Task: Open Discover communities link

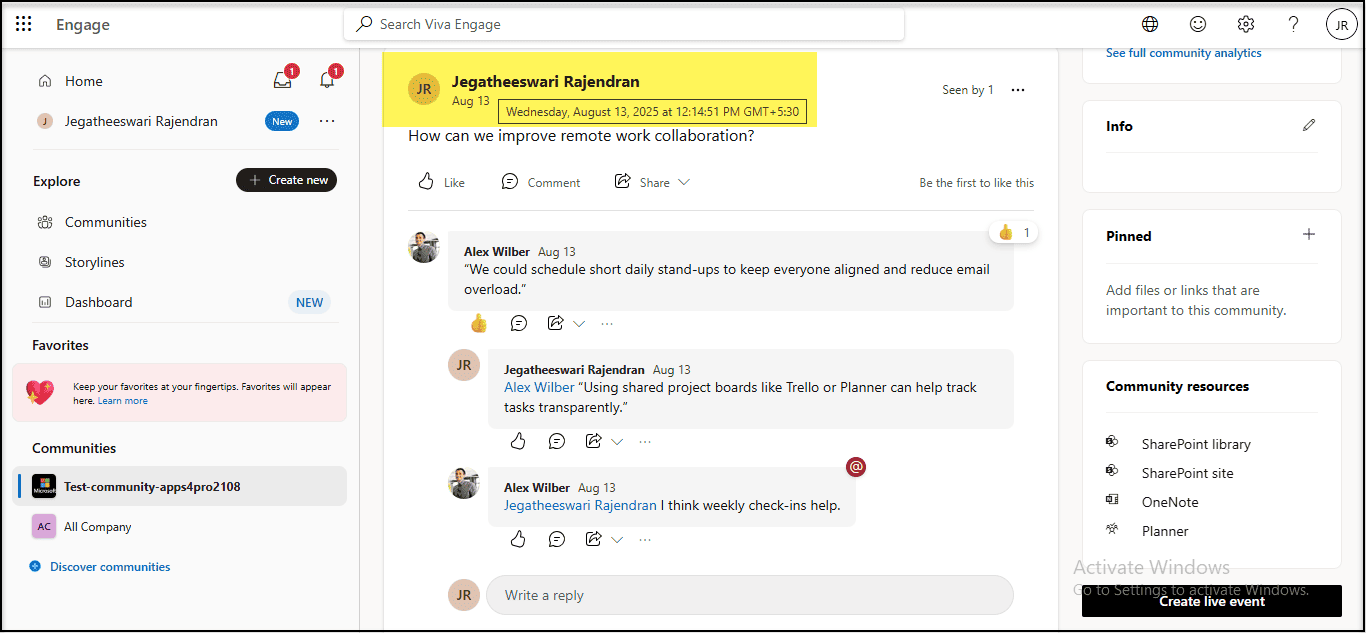Action: point(110,567)
